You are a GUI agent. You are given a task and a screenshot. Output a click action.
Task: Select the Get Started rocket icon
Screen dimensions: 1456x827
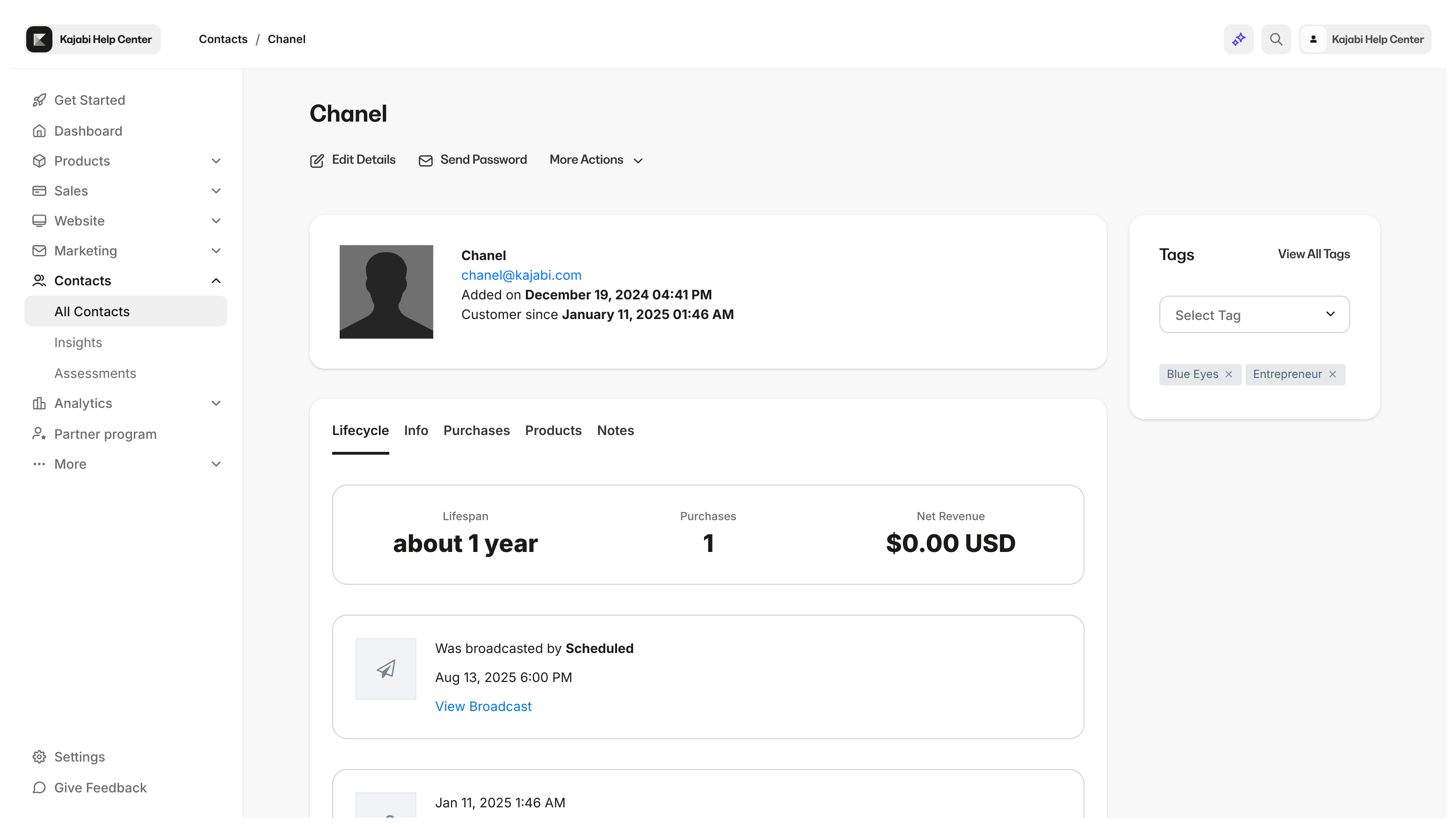point(39,99)
